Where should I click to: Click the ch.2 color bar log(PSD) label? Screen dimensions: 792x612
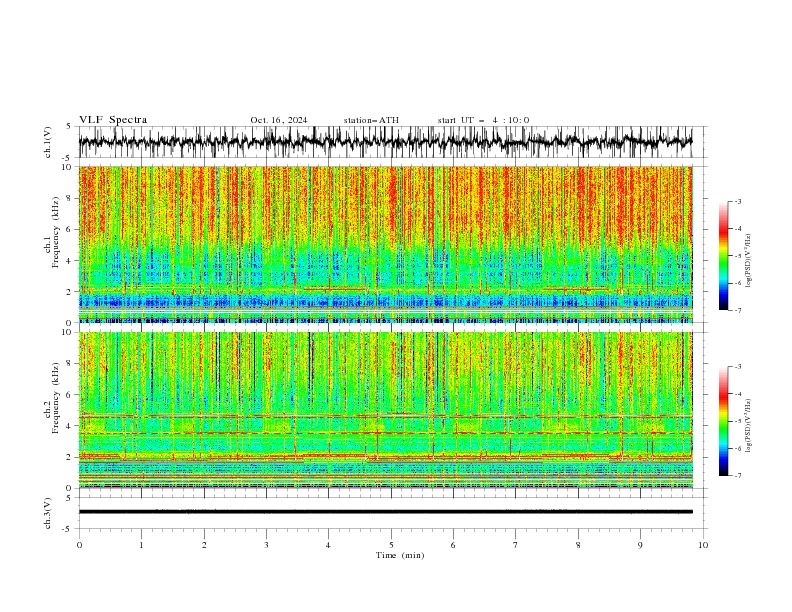(x=749, y=425)
